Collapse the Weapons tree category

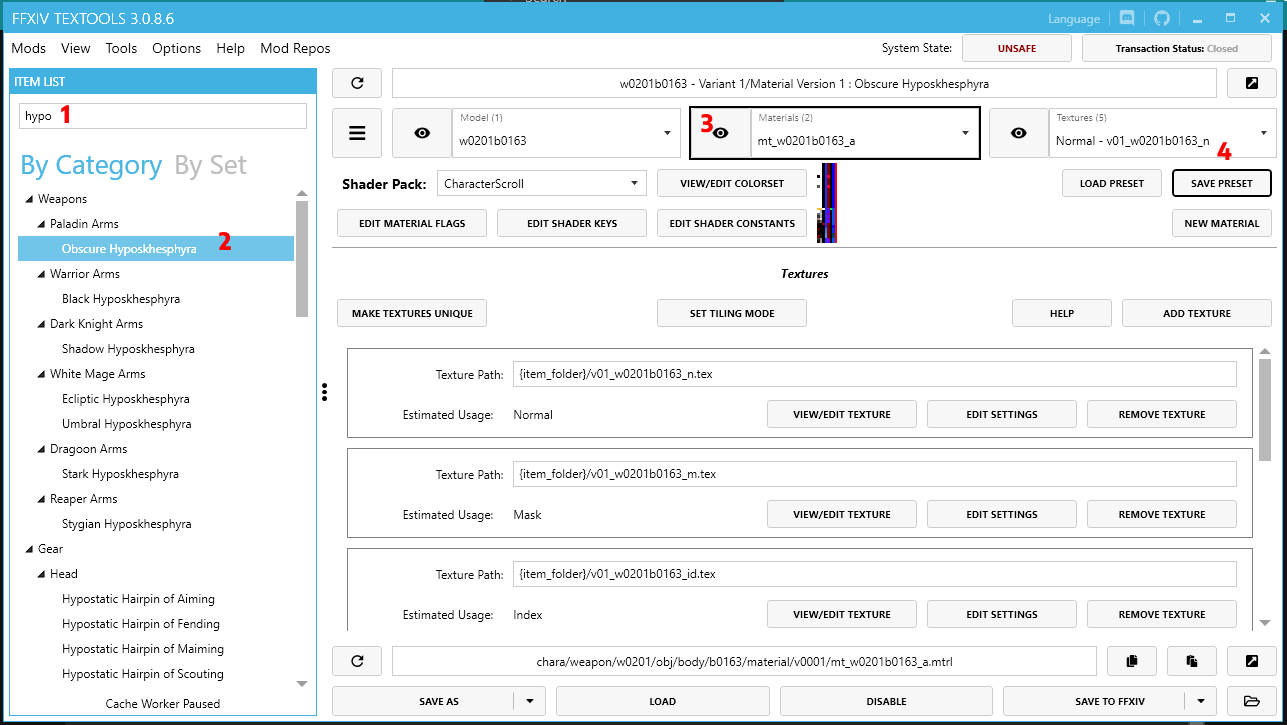[x=29, y=199]
